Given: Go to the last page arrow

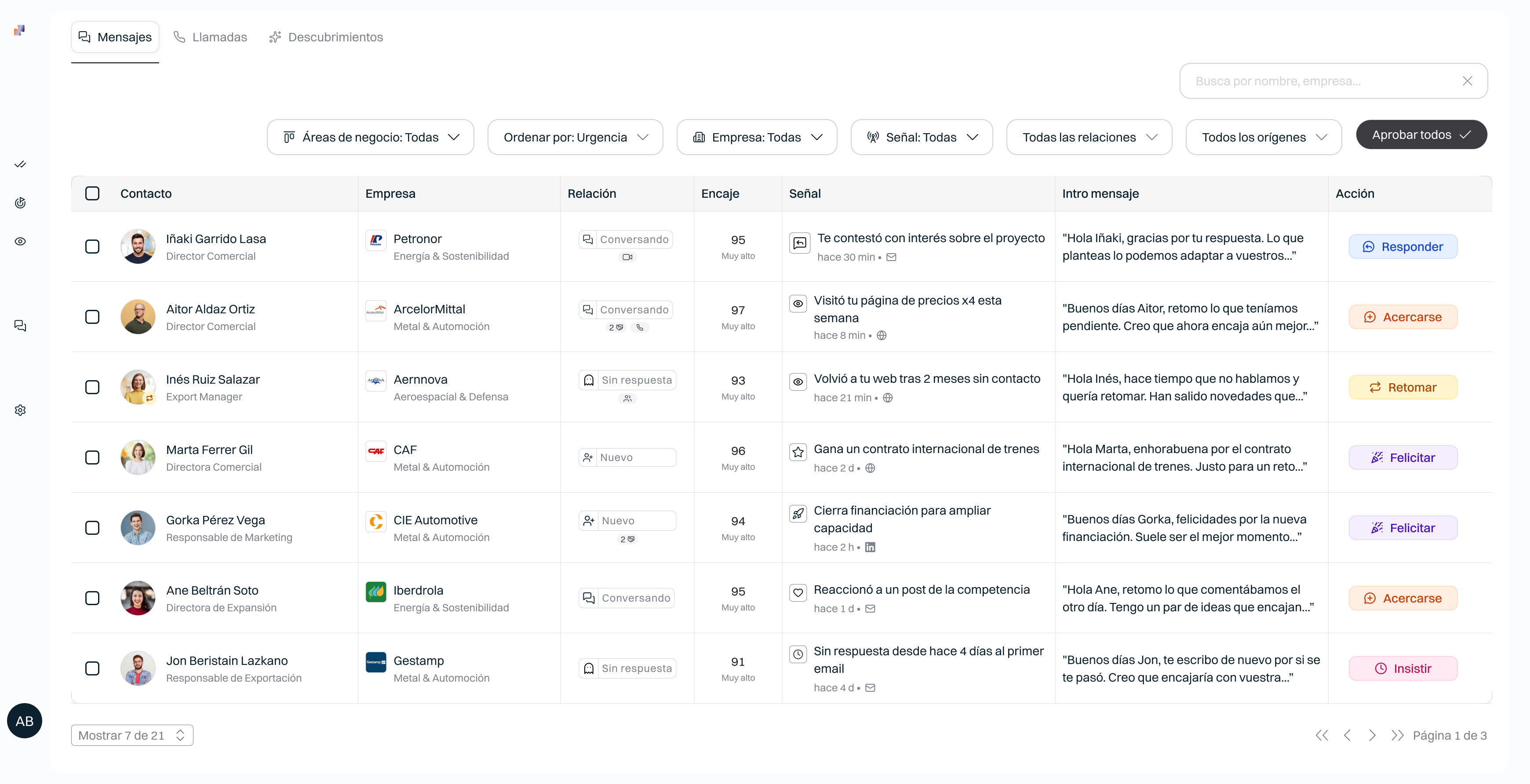Looking at the screenshot, I should [1397, 735].
